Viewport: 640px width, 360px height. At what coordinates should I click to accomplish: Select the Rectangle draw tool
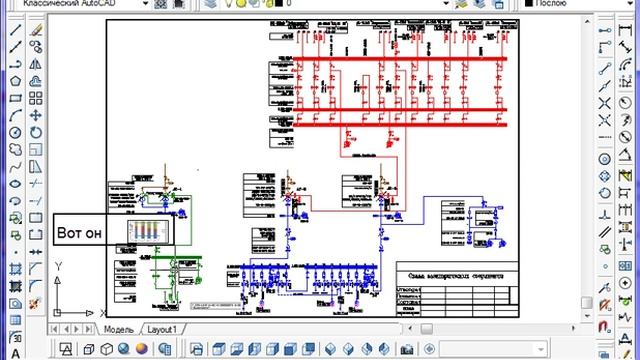pyautogui.click(x=16, y=98)
